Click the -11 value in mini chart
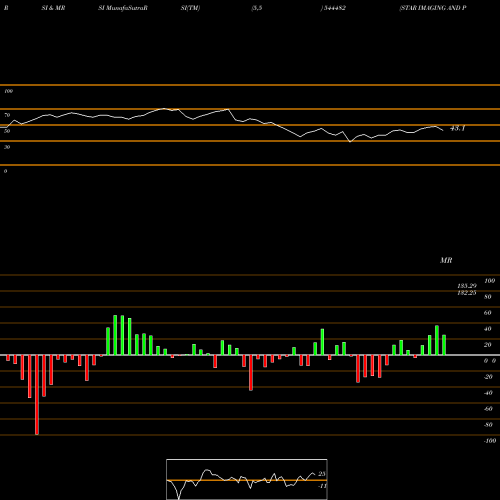 coord(322,486)
